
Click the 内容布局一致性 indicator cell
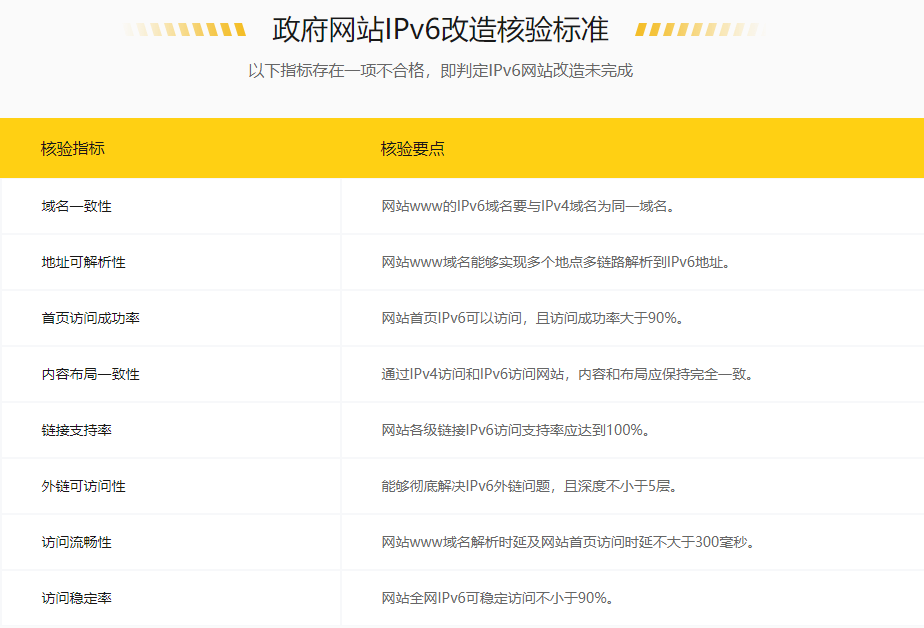91,374
